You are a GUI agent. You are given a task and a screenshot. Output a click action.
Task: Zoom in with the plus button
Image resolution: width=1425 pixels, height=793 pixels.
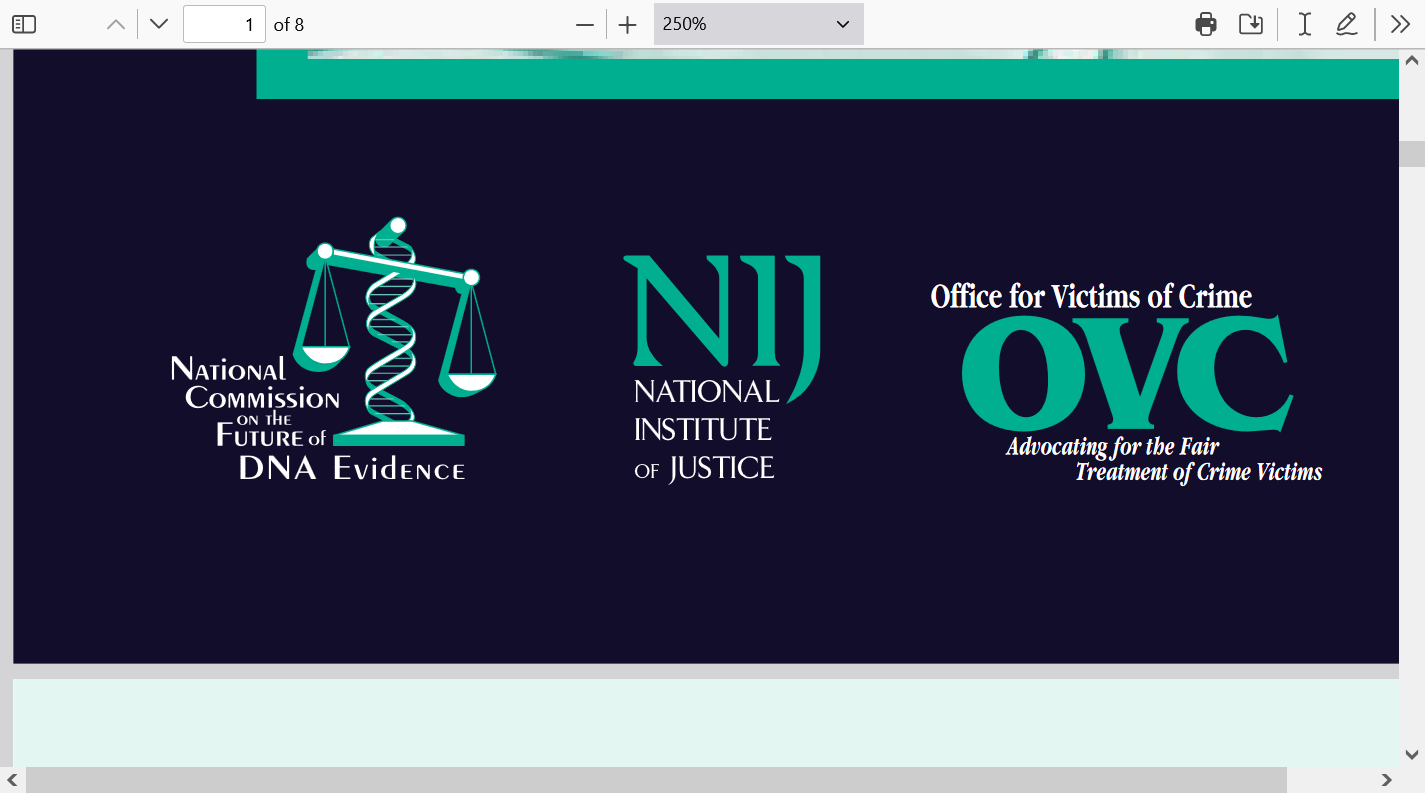click(x=627, y=25)
